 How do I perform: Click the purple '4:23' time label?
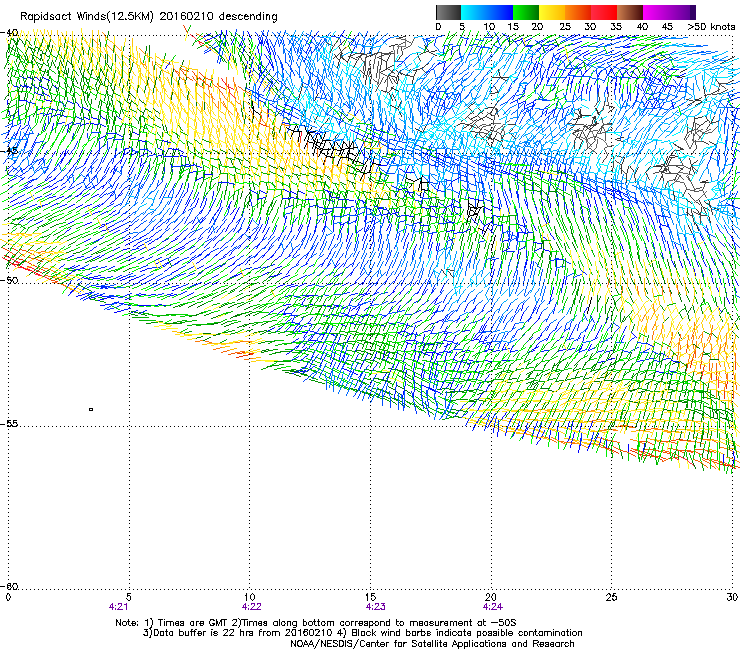coord(376,607)
